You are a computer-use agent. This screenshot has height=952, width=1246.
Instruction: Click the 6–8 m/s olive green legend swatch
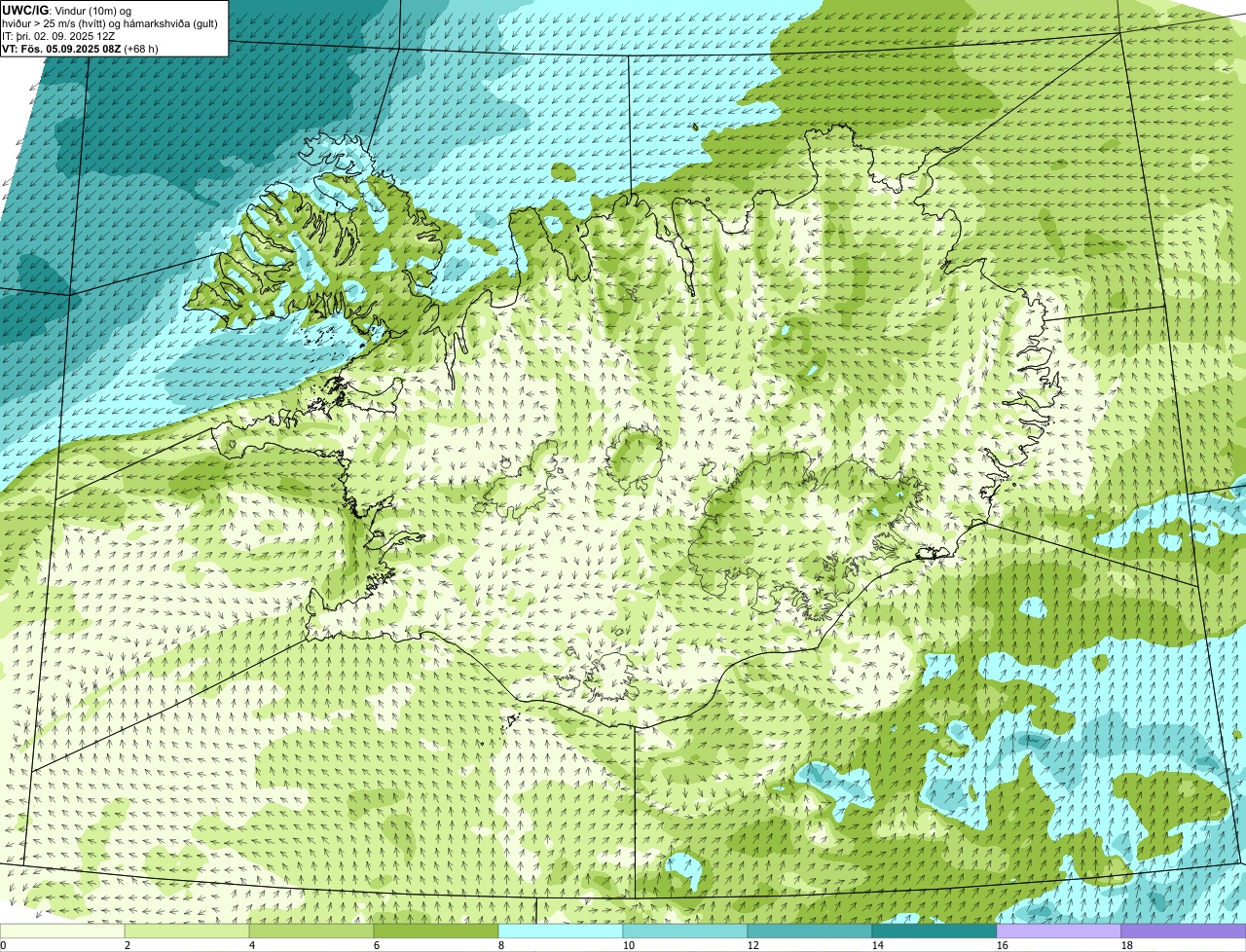(436, 932)
